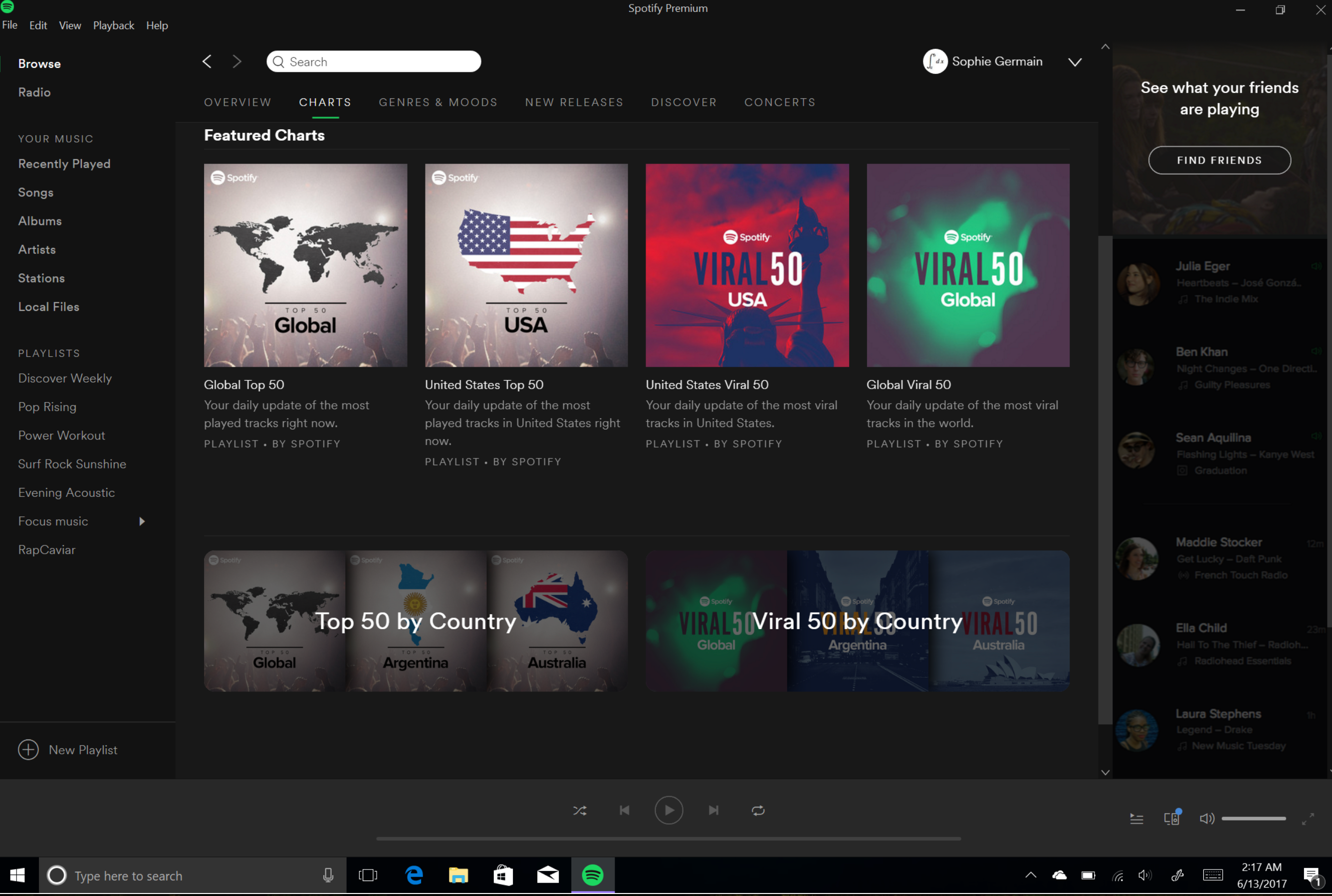Open Maddie Stocker's avatar in friend feed
Image resolution: width=1332 pixels, height=896 pixels.
[1137, 558]
